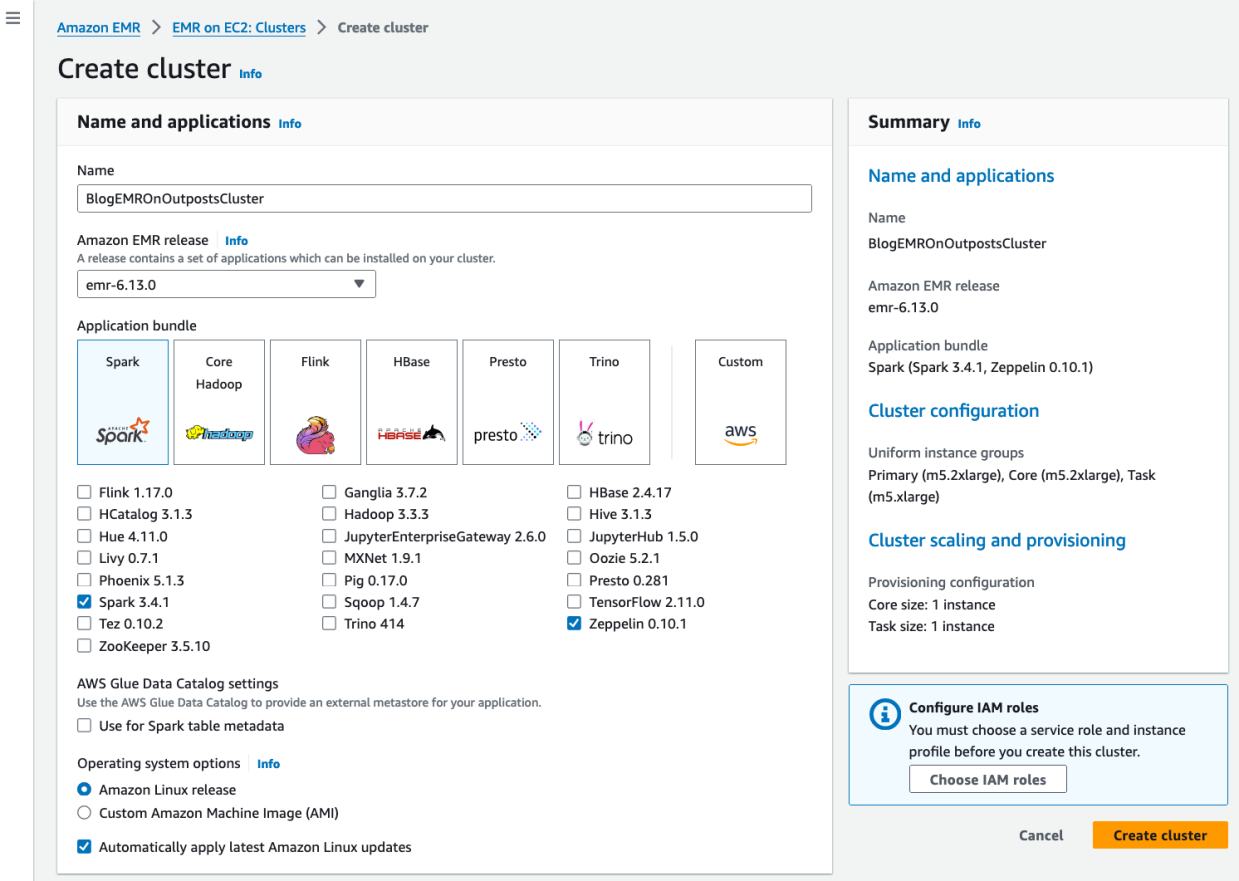Check the HCatalog 3.1.3 checkbox
This screenshot has width=1239, height=881.
coord(84,514)
